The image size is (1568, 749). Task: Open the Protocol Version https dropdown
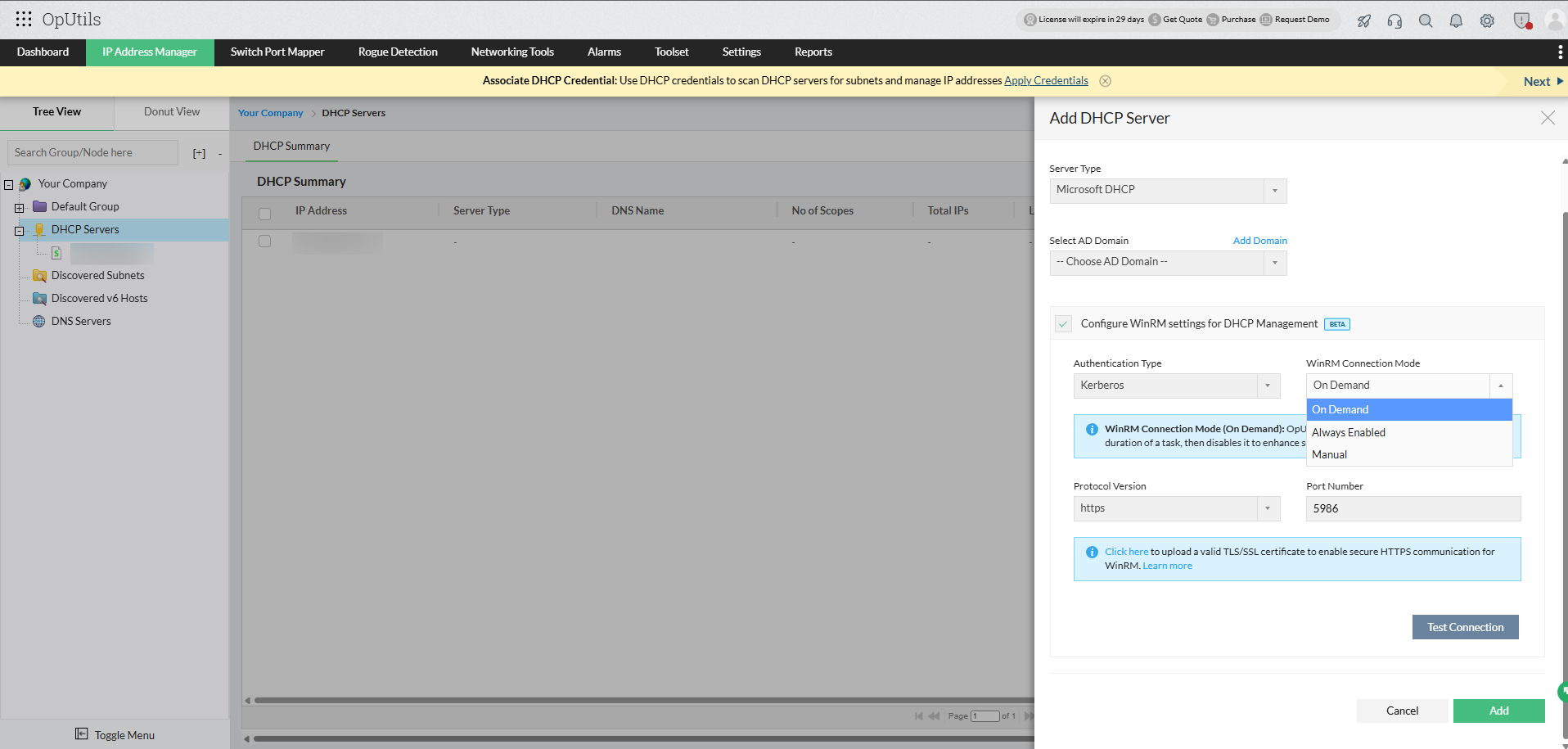(1177, 508)
